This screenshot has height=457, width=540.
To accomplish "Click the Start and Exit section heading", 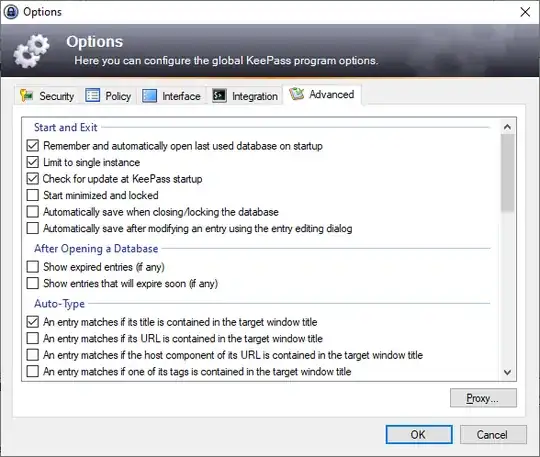I will point(65,127).
